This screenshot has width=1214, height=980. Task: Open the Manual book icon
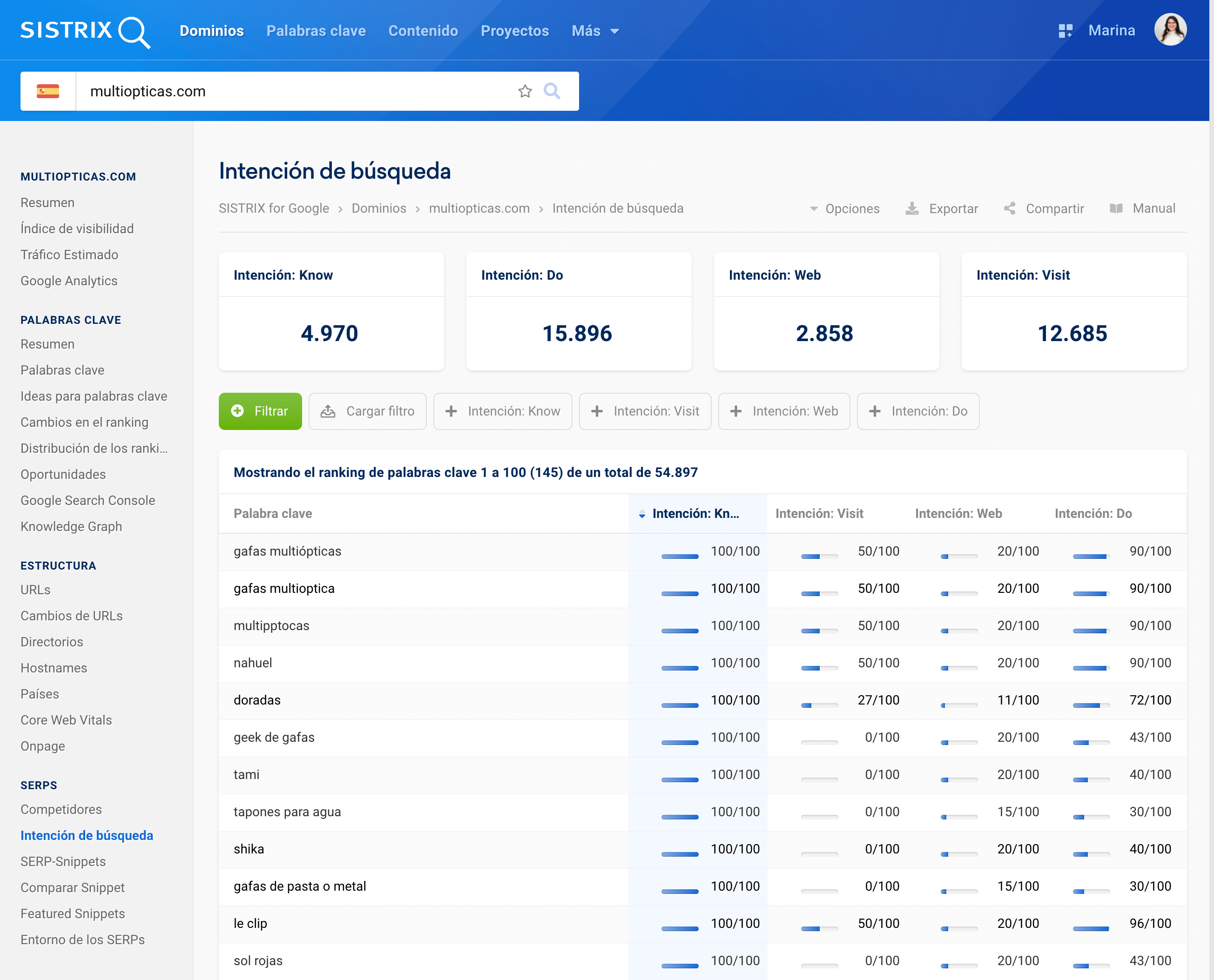coord(1116,208)
